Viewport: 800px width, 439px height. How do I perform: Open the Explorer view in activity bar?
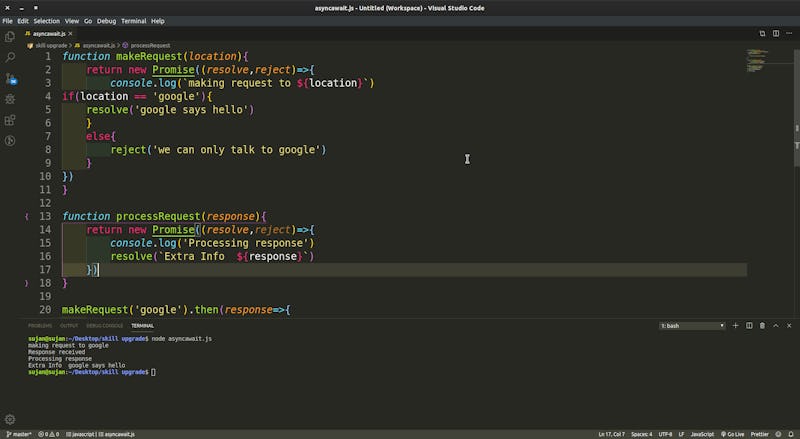tap(10, 37)
